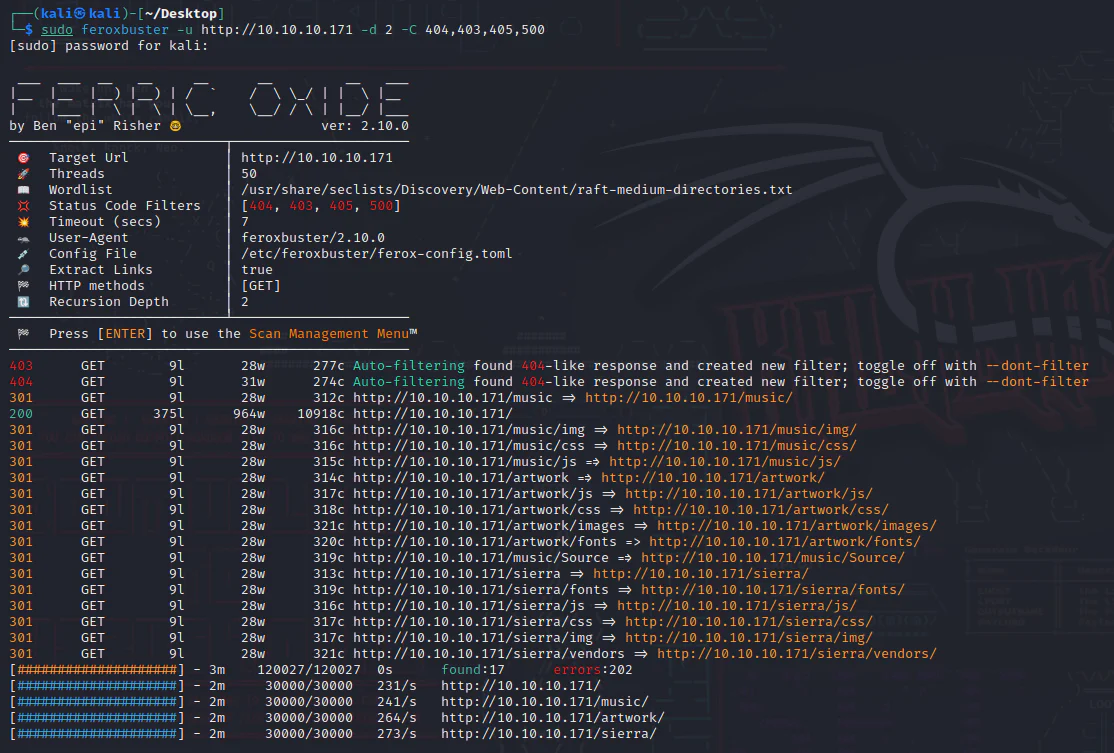This screenshot has height=753, width=1114.
Task: Click the yellow overall progress bar 120027/120027
Action: pos(97,669)
